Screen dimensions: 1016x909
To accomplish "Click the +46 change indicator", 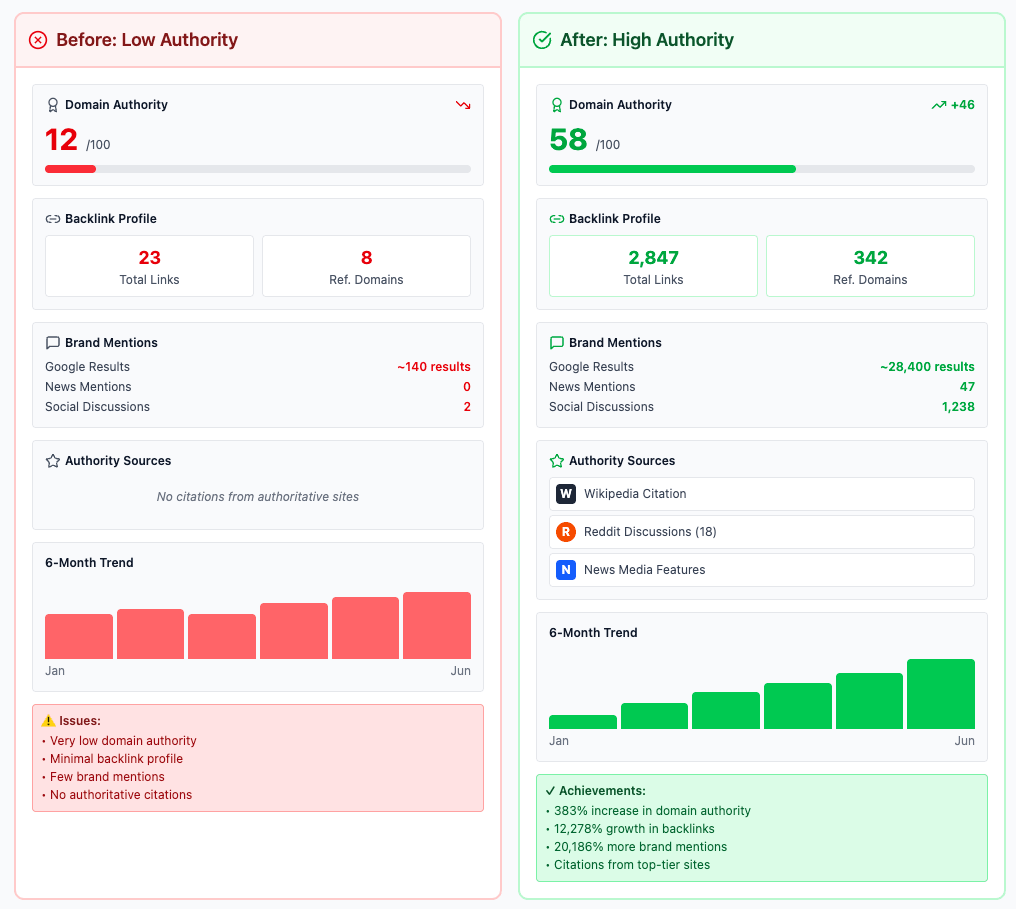I will (962, 105).
